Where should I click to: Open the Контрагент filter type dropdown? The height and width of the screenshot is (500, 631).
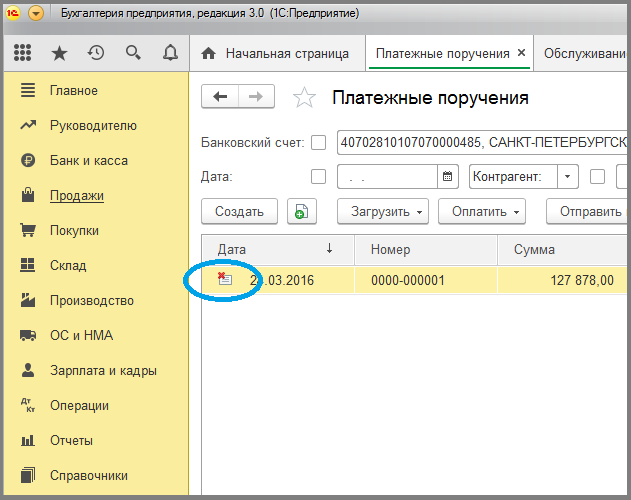pos(567,176)
